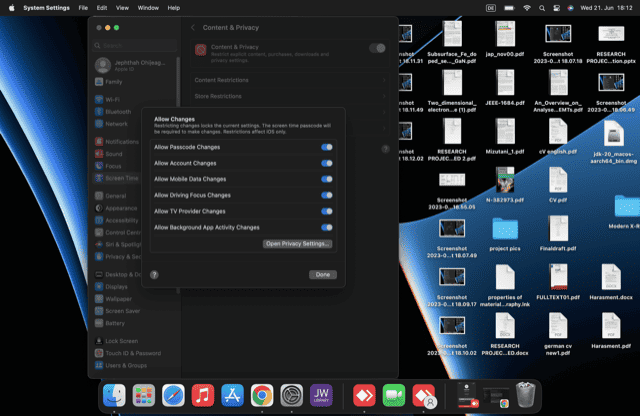Screen dimensions: 640x416
Task: Click battery status icon in menu bar
Action: 509,8
